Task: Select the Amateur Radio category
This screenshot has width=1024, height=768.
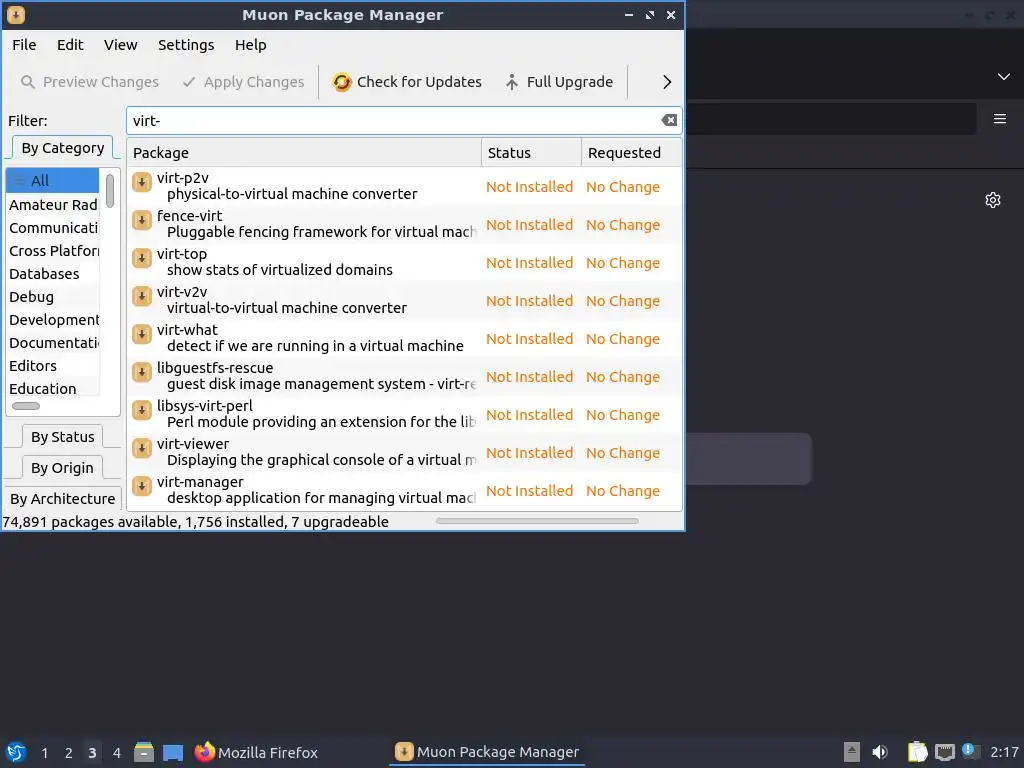Action: (x=52, y=205)
